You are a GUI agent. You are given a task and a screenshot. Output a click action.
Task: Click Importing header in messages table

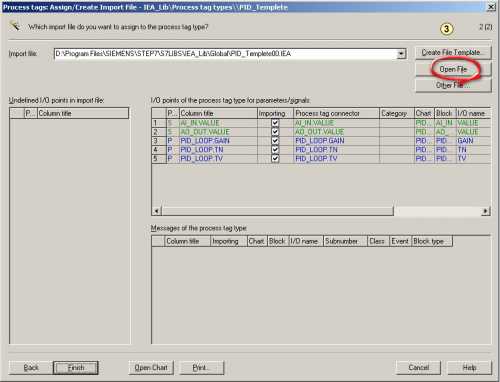(x=229, y=241)
